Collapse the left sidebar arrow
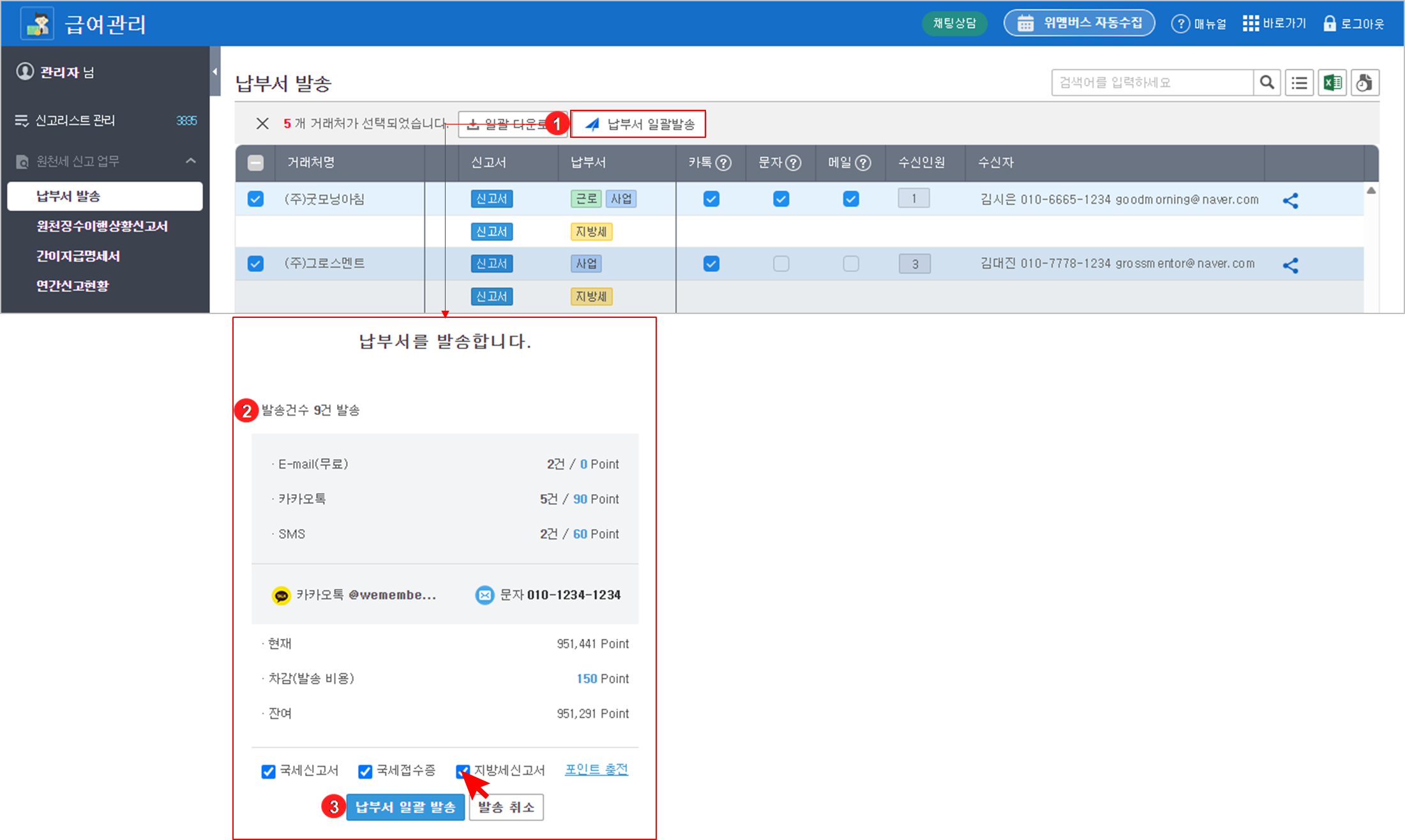Image resolution: width=1405 pixels, height=840 pixels. click(x=215, y=71)
